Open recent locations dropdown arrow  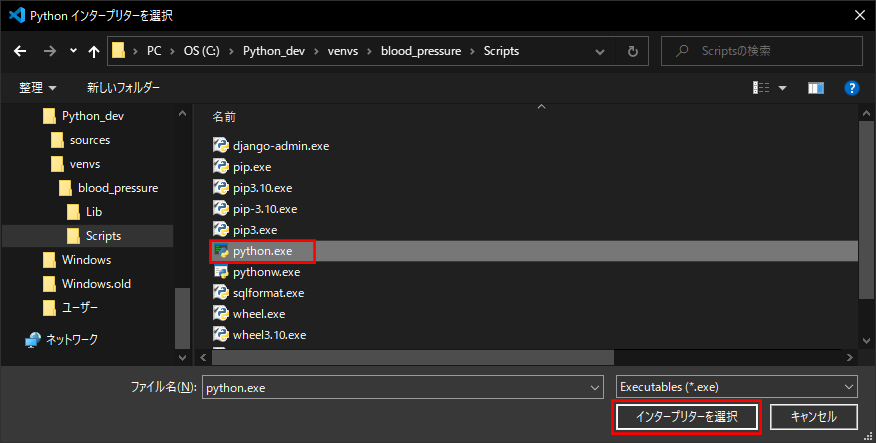[x=73, y=51]
